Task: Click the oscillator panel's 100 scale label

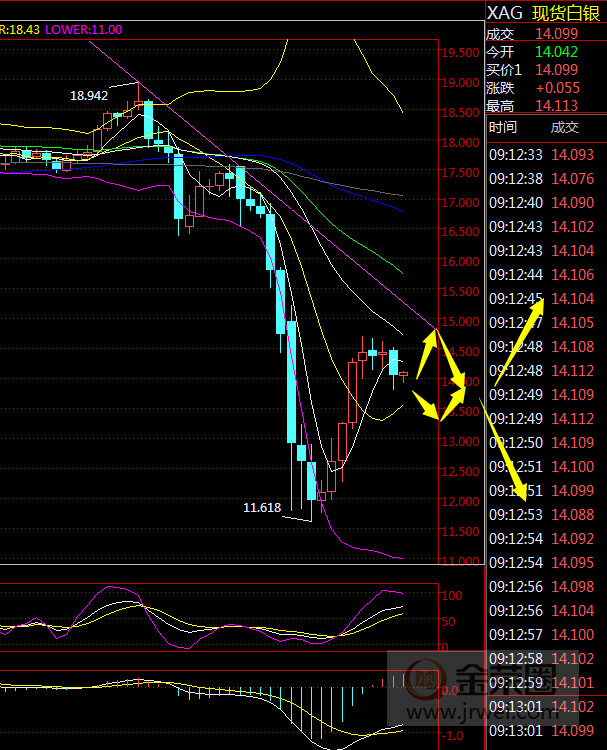Action: (450, 596)
